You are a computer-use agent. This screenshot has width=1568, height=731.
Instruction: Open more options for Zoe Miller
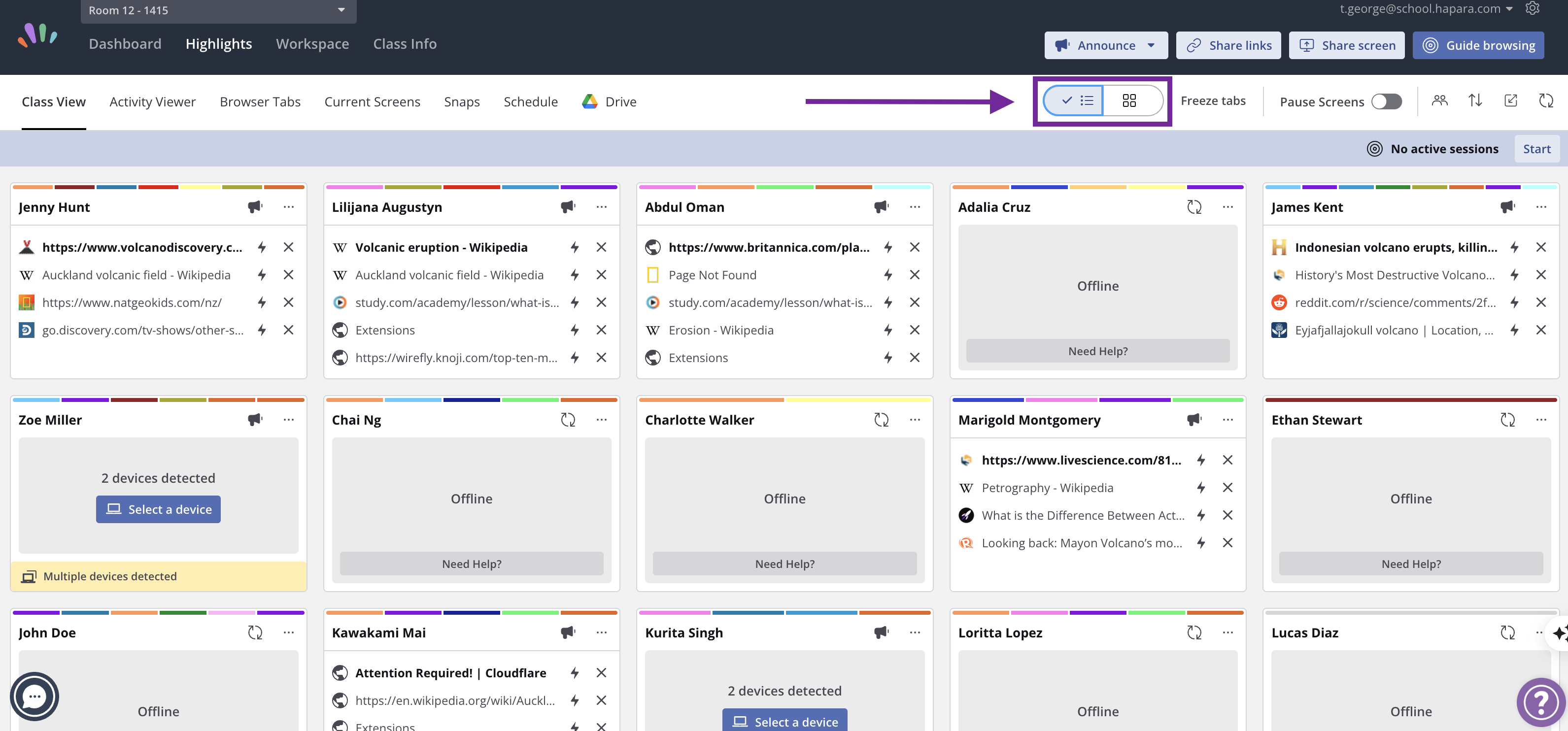point(289,420)
